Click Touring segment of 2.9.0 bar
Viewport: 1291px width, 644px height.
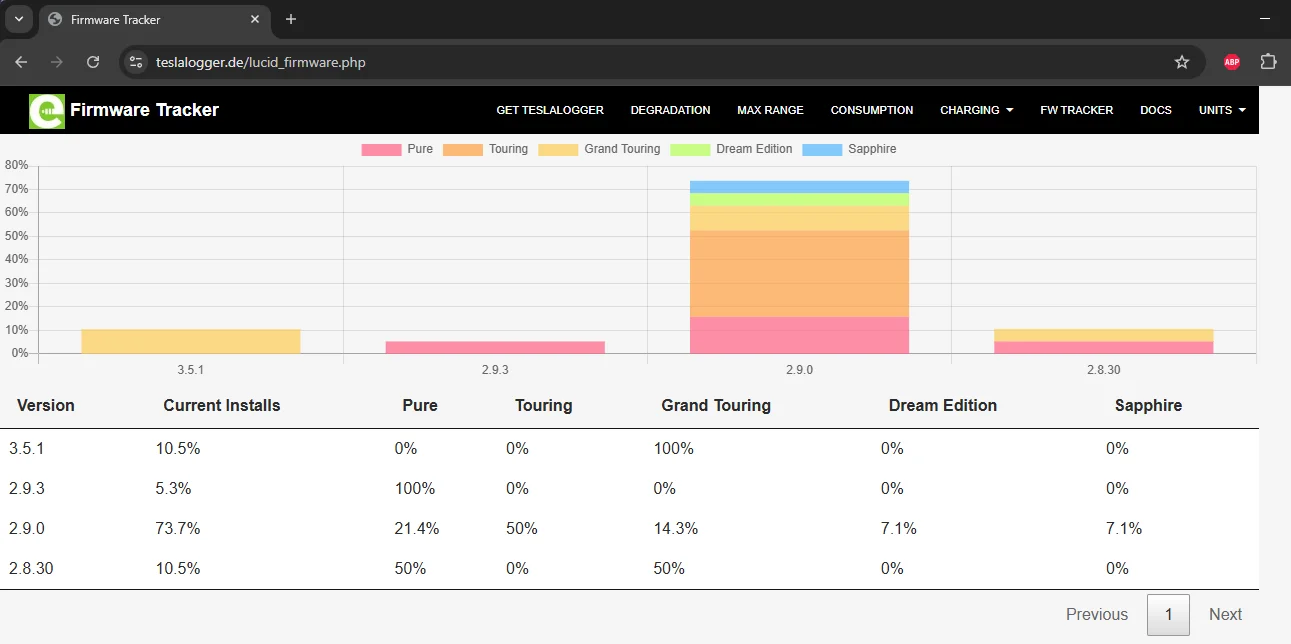pos(799,274)
